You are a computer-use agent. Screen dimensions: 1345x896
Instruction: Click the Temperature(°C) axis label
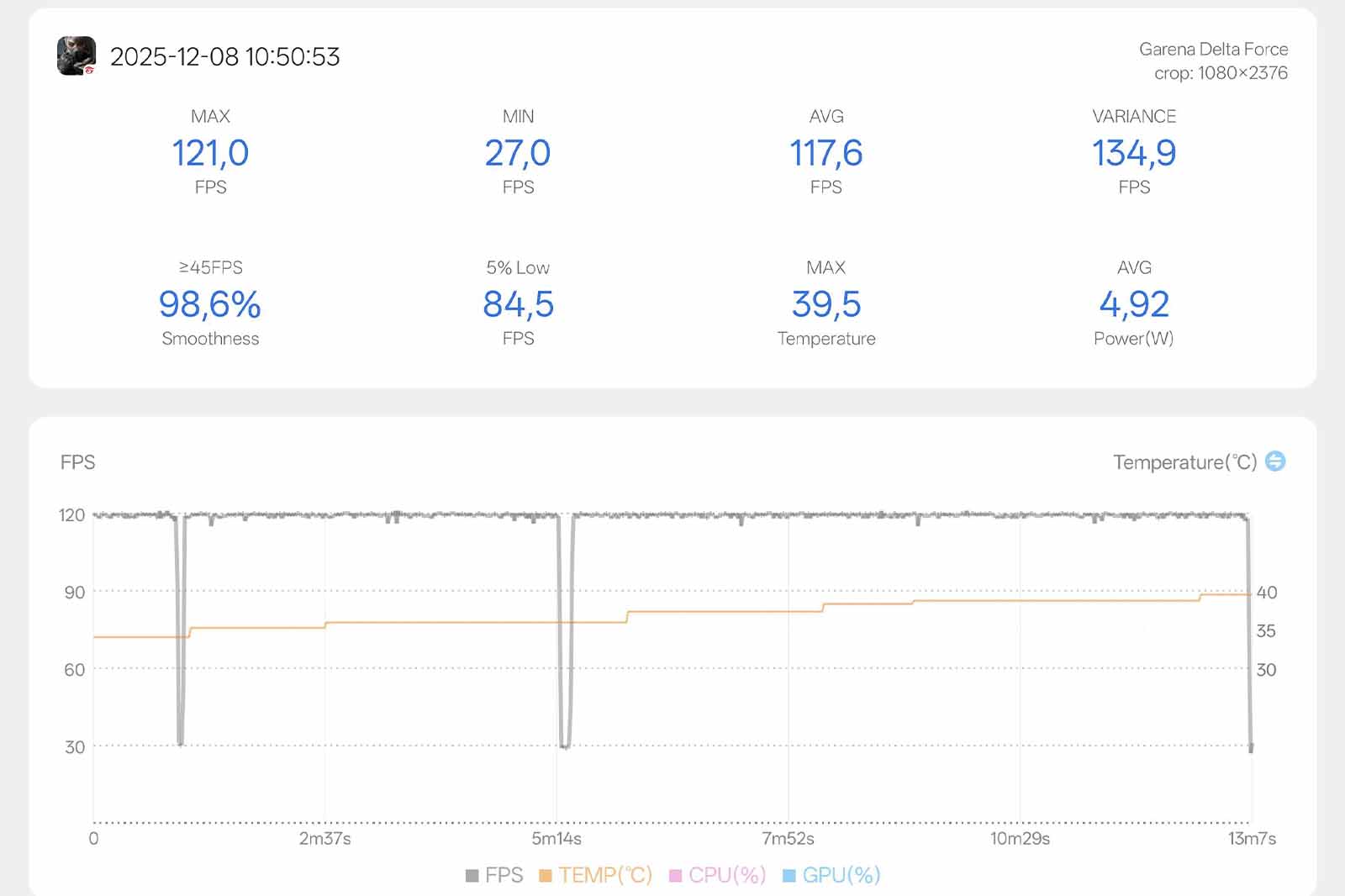pyautogui.click(x=1184, y=462)
